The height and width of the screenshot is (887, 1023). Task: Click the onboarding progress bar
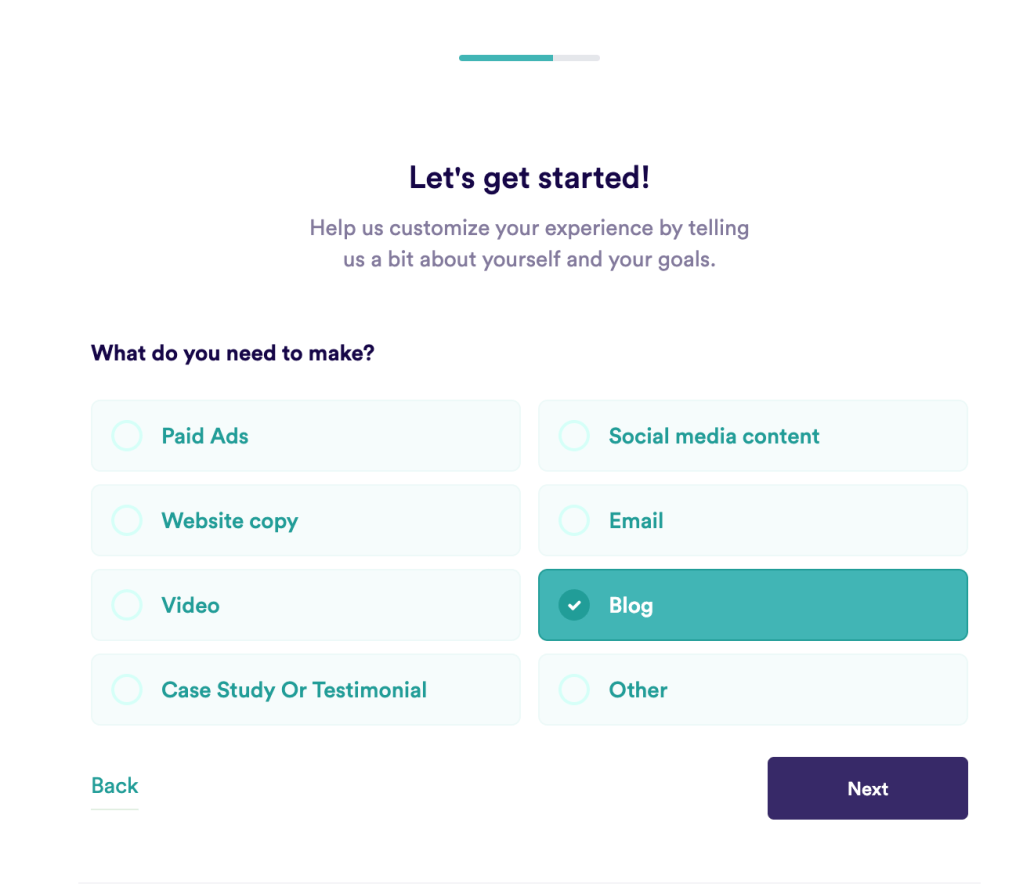point(529,58)
